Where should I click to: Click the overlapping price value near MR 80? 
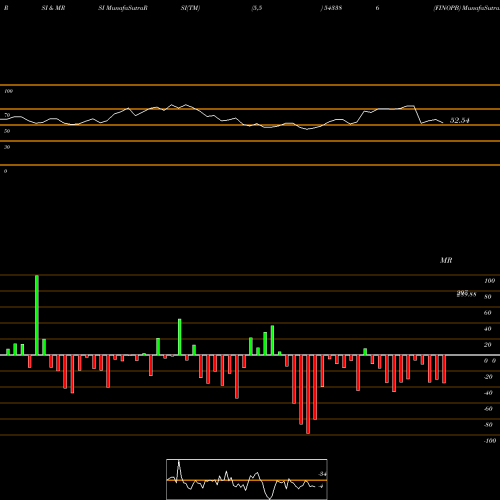point(466,294)
